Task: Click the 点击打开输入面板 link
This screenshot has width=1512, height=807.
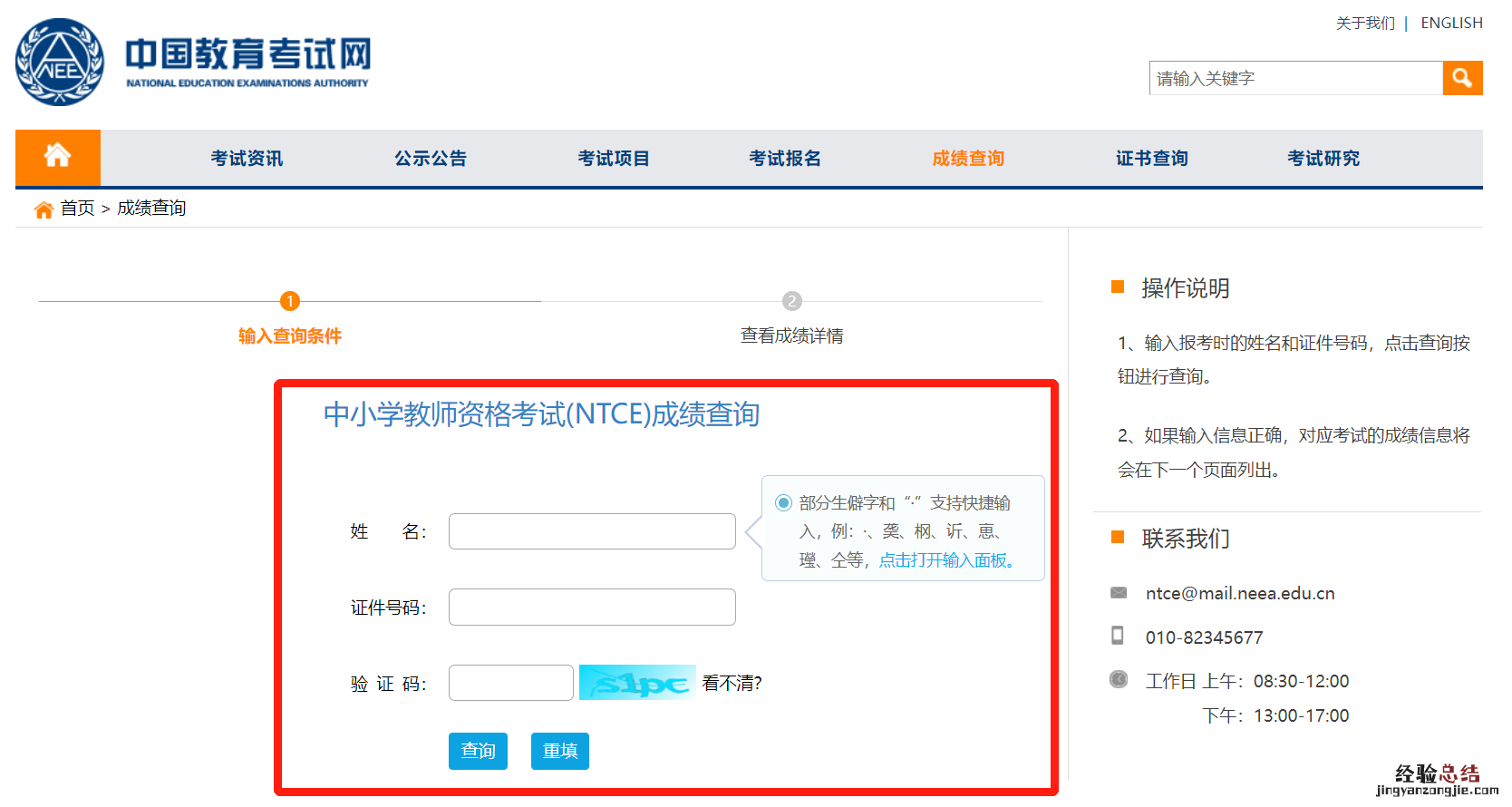Action: (x=946, y=560)
